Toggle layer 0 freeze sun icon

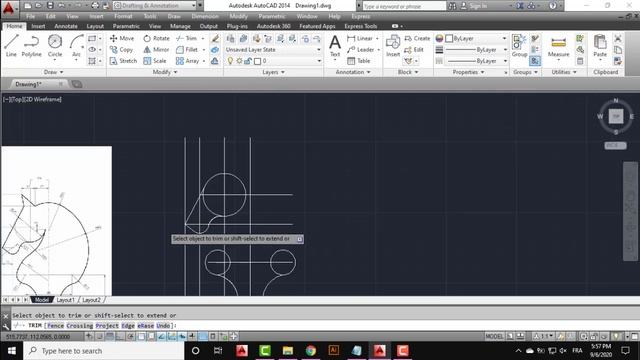239,61
